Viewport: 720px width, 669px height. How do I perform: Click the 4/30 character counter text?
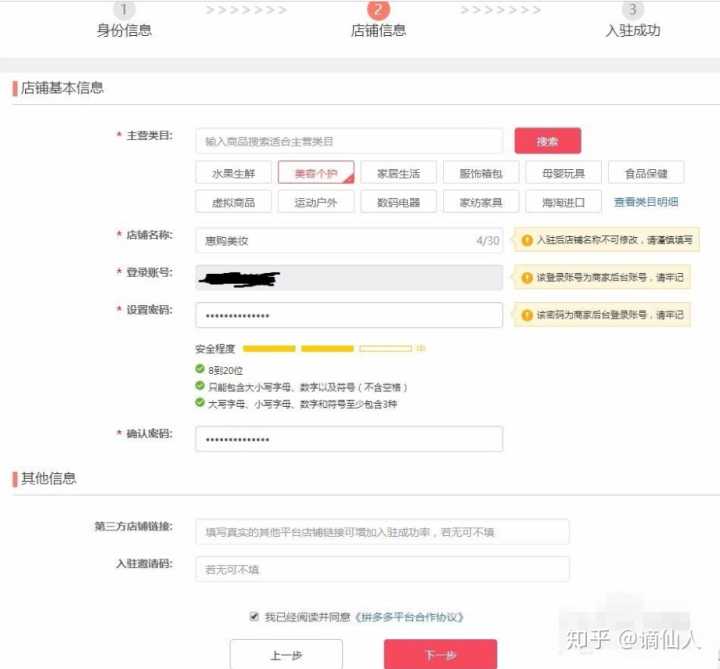[488, 240]
